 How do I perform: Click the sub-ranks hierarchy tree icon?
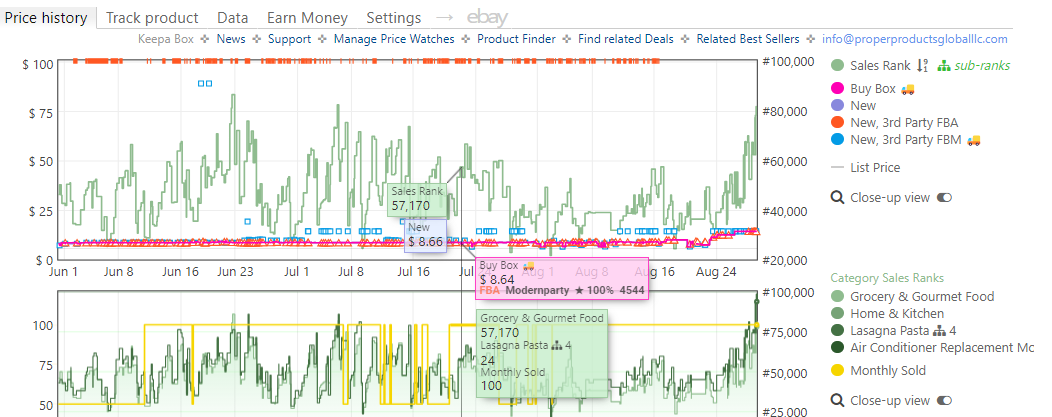(x=943, y=66)
